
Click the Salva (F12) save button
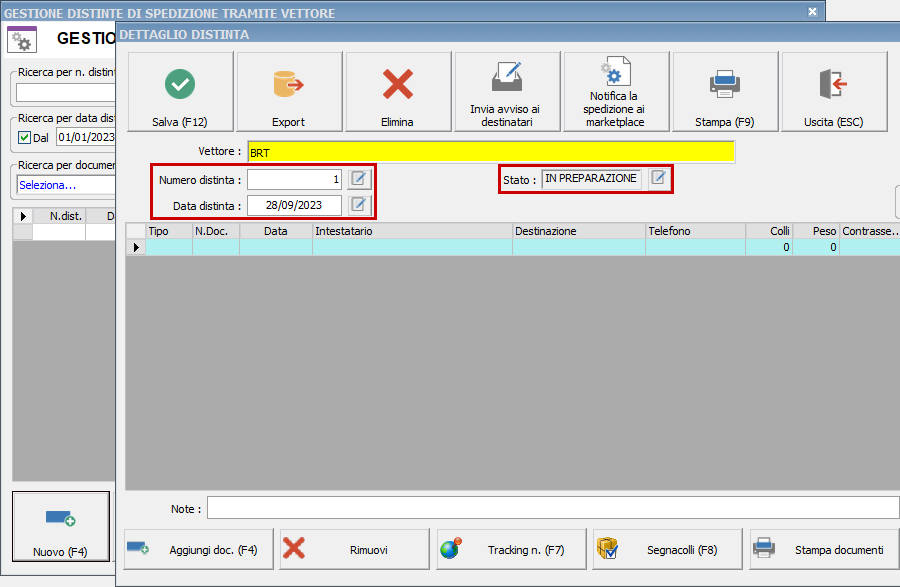pos(180,92)
